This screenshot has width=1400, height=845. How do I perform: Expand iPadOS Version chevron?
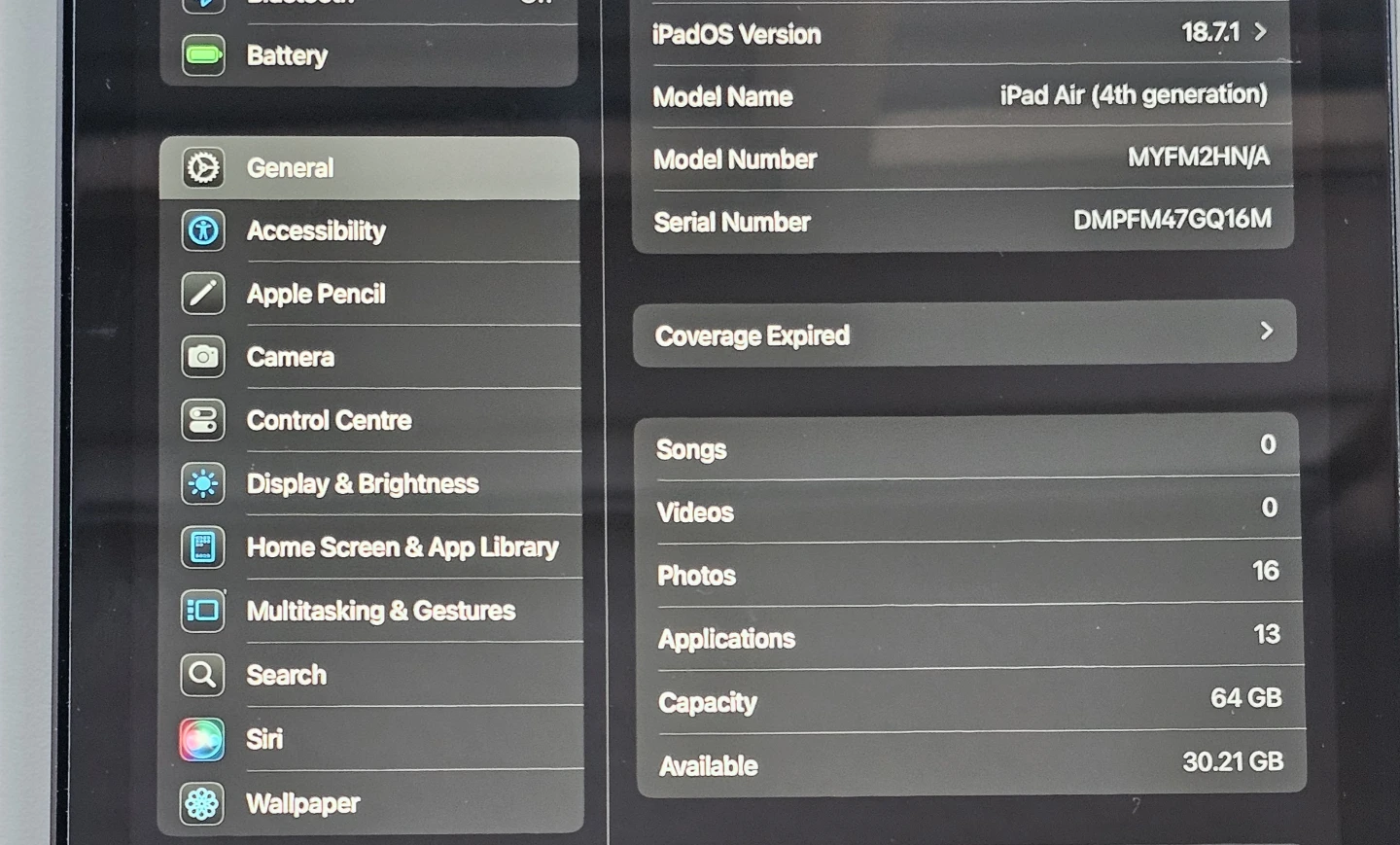click(1260, 32)
